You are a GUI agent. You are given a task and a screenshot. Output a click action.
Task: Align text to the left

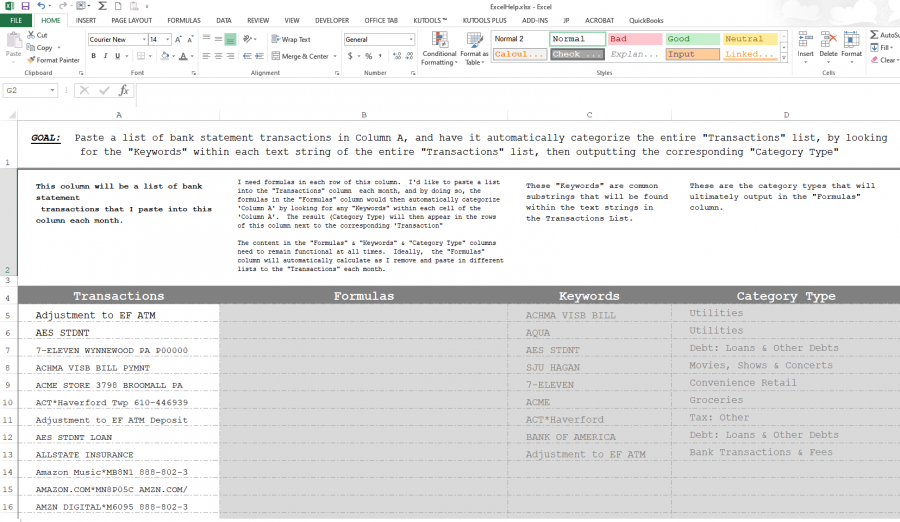click(206, 56)
